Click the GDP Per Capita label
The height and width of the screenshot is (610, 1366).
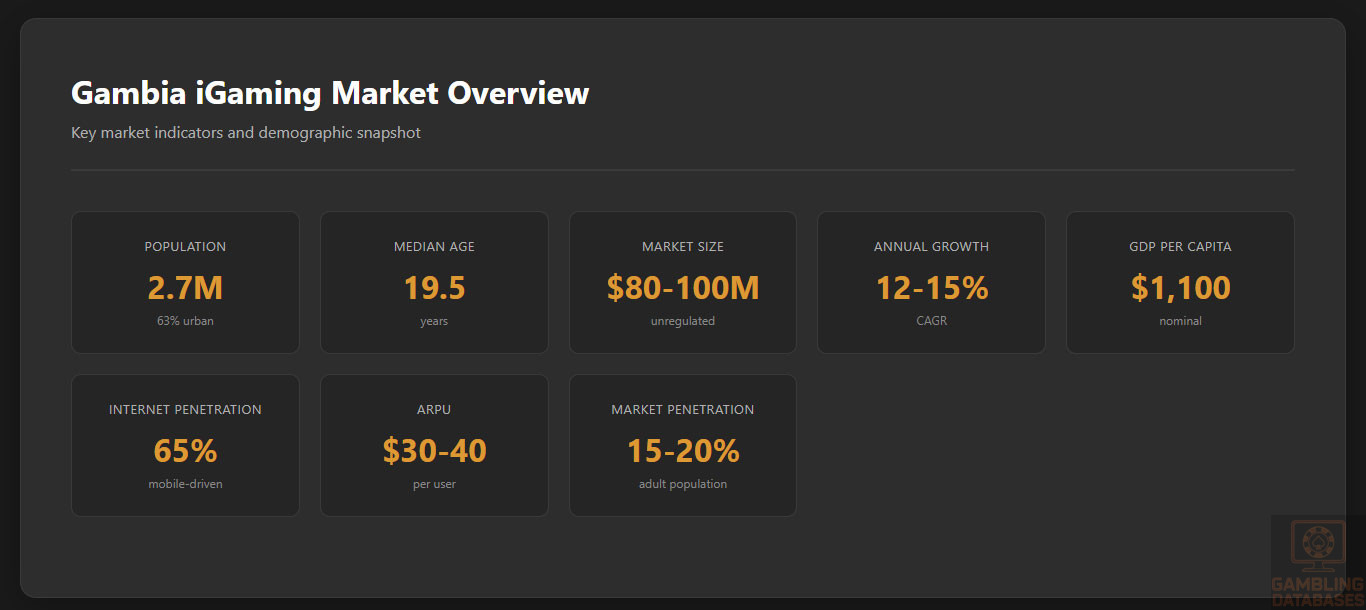tap(1180, 247)
